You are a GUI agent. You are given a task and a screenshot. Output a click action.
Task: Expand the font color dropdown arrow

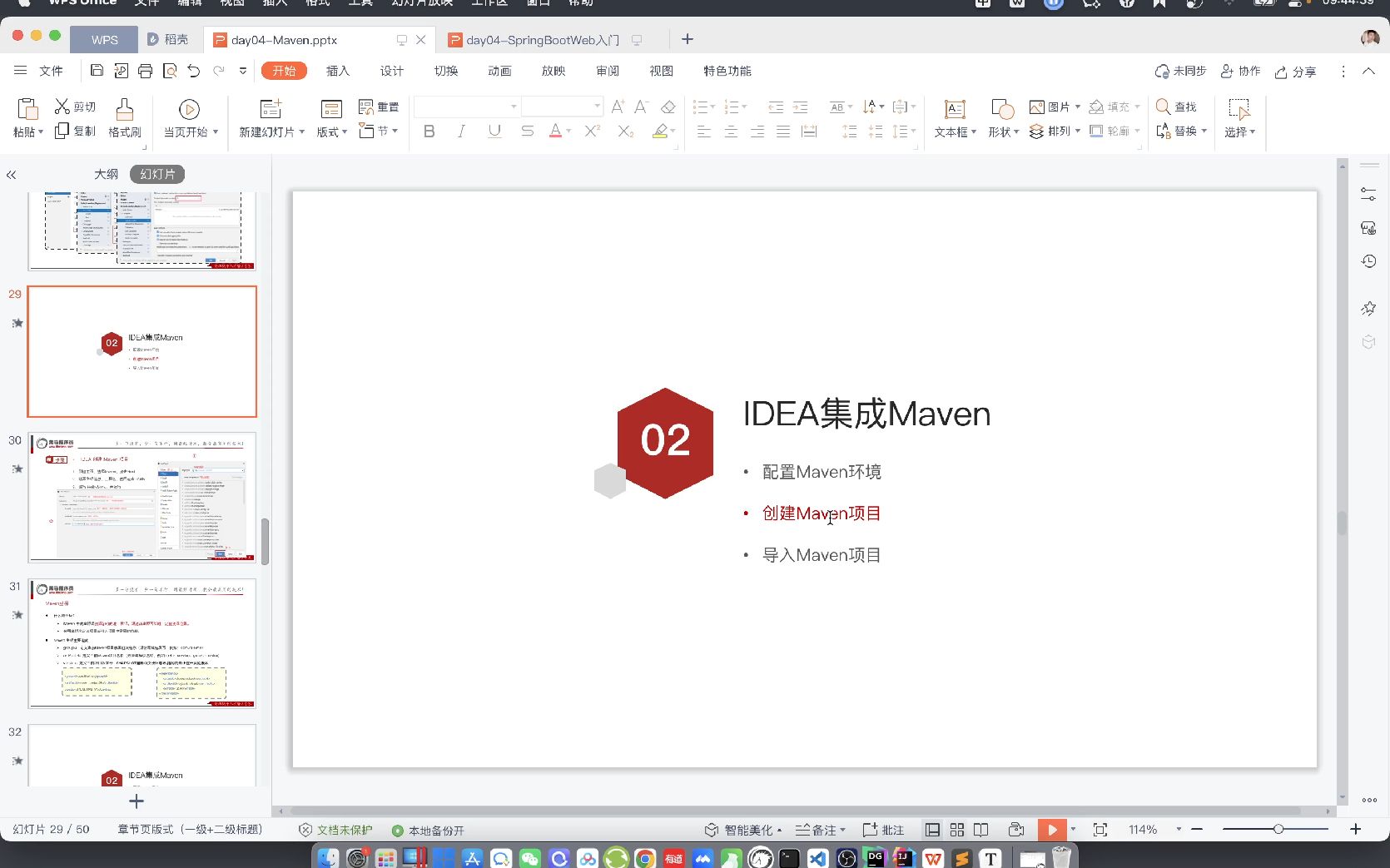coord(568,131)
